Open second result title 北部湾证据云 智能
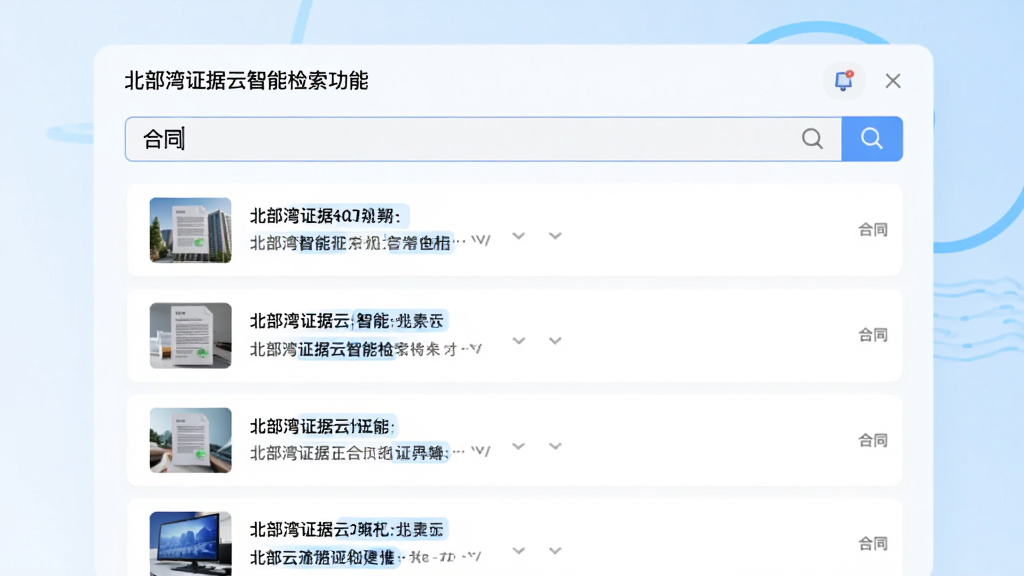The image size is (1024, 576). click(x=347, y=321)
